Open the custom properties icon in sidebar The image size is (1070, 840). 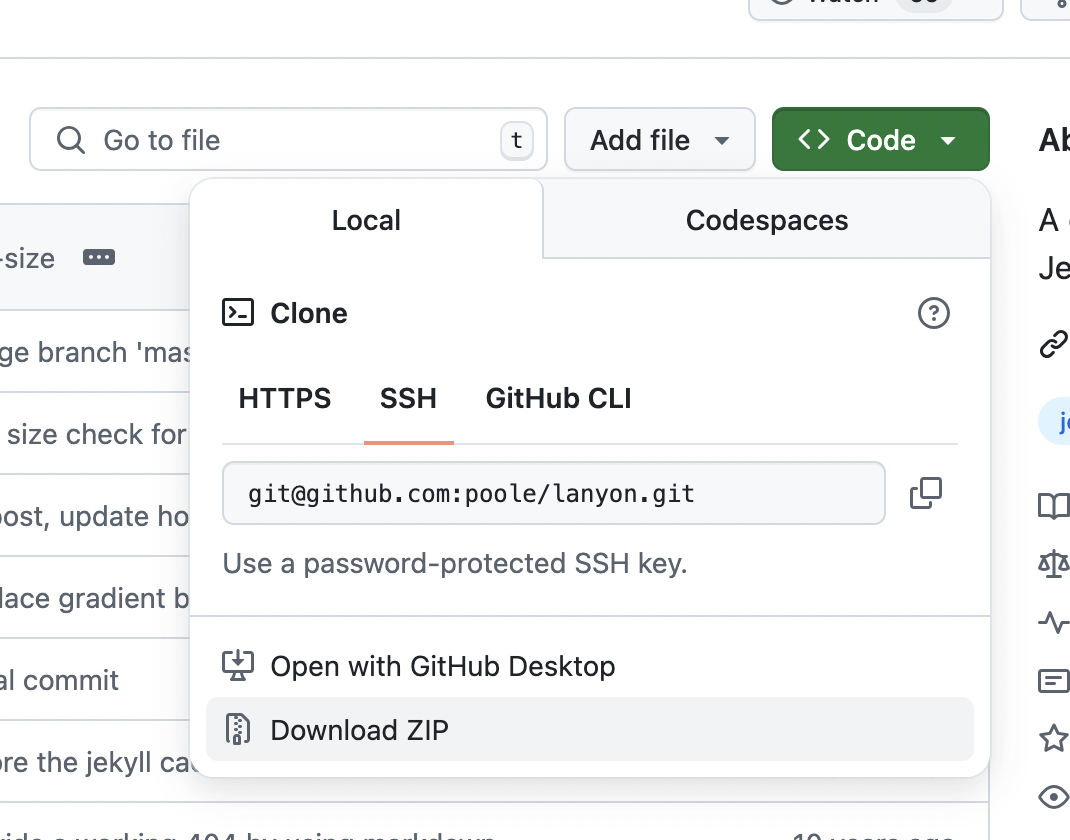point(1054,681)
